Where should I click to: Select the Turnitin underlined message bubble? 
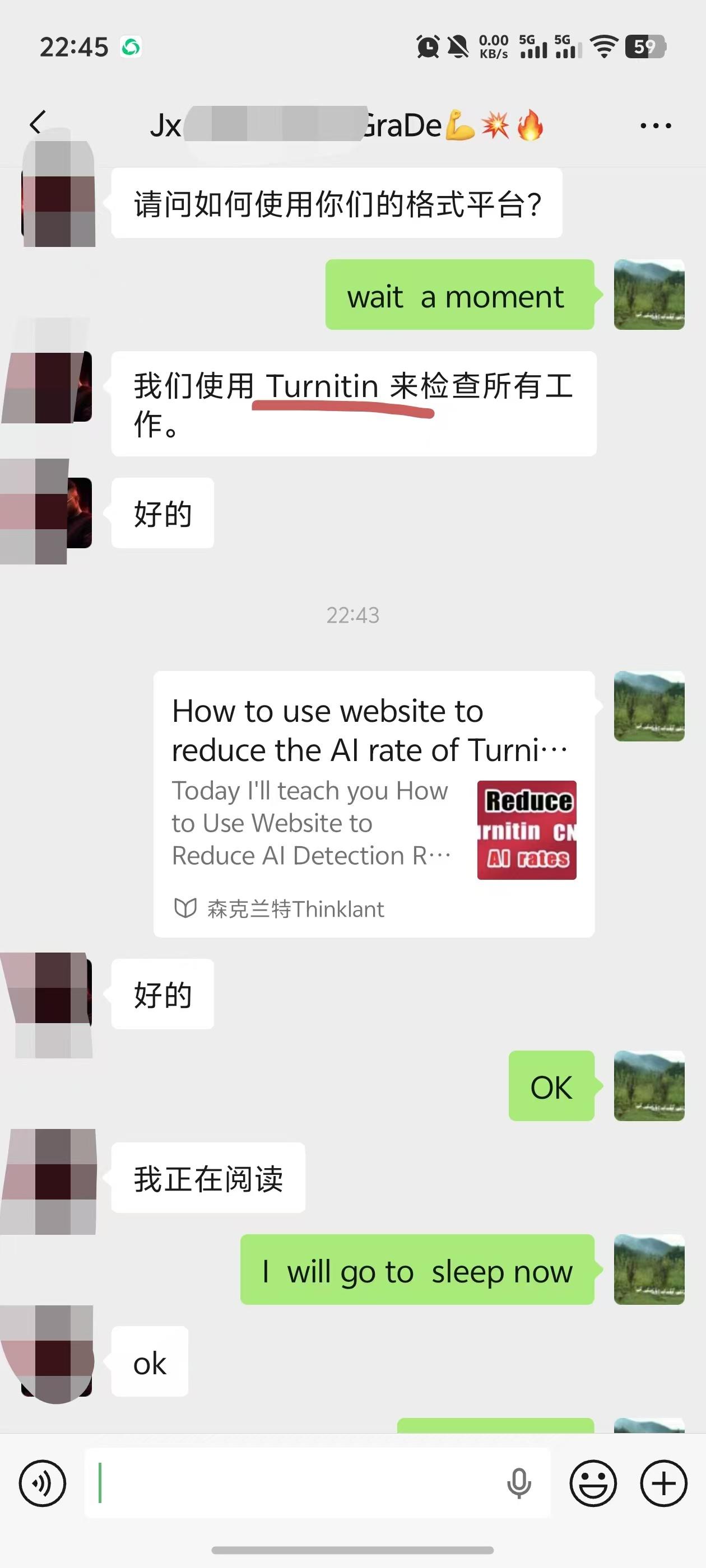tap(354, 404)
